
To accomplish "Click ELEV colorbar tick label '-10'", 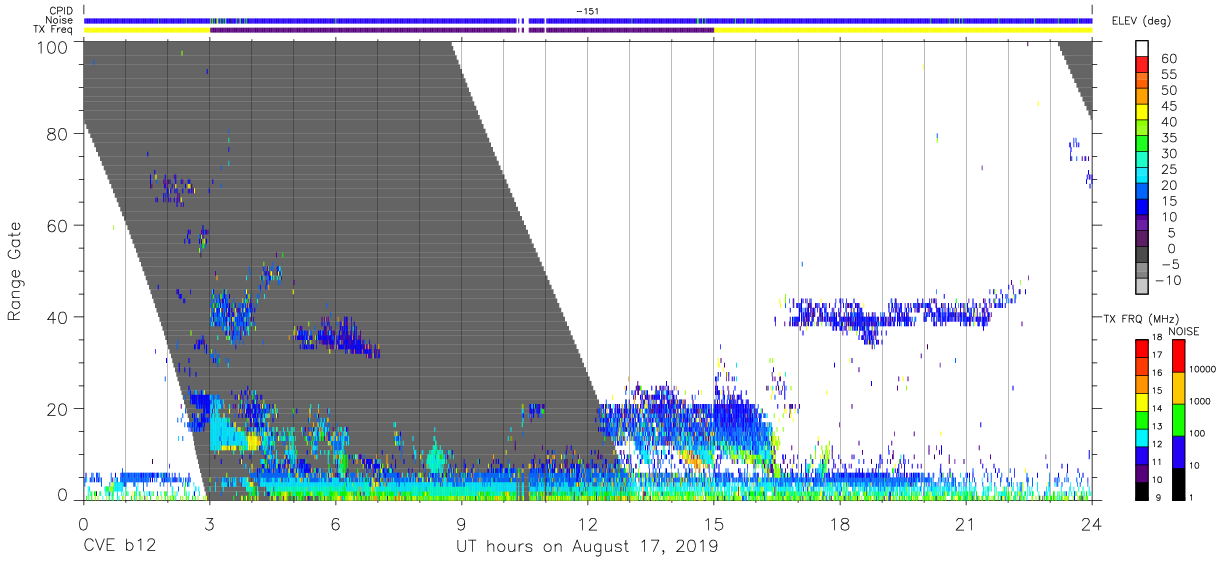I will tap(1168, 280).
